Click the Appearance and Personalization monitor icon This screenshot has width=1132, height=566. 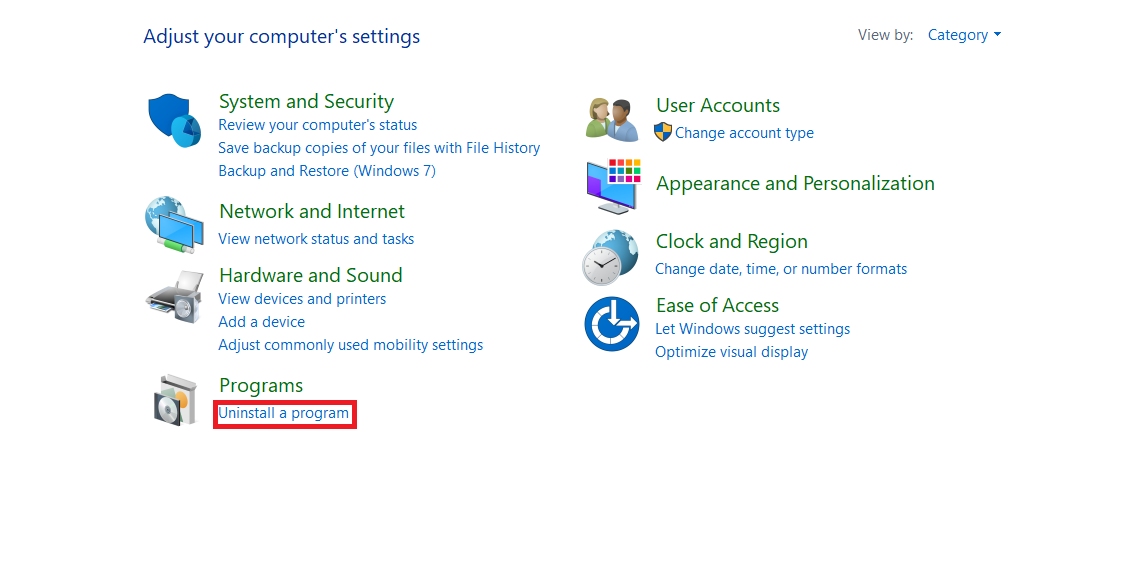click(x=612, y=185)
